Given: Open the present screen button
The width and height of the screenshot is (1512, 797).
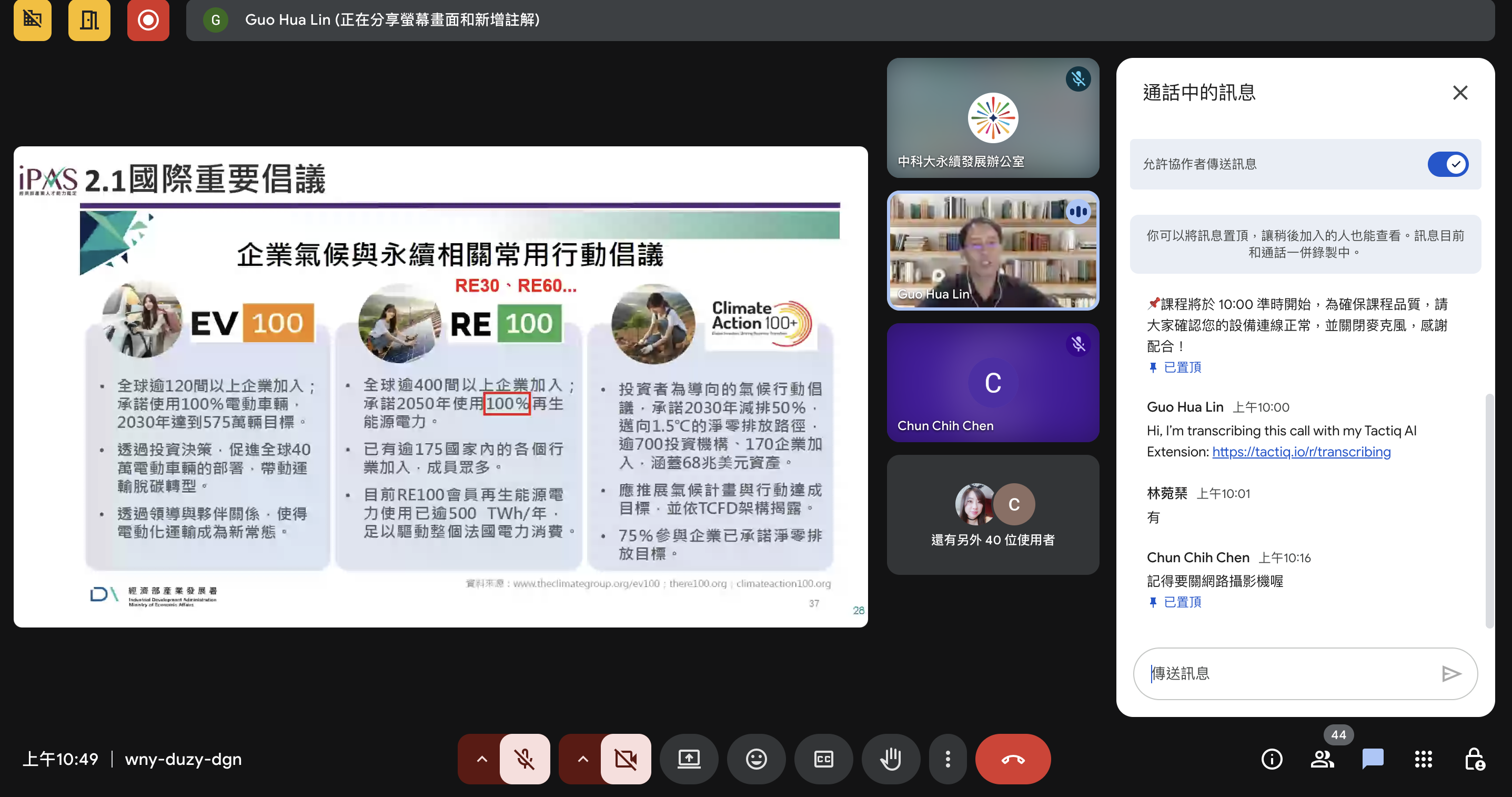Looking at the screenshot, I should click(x=689, y=759).
